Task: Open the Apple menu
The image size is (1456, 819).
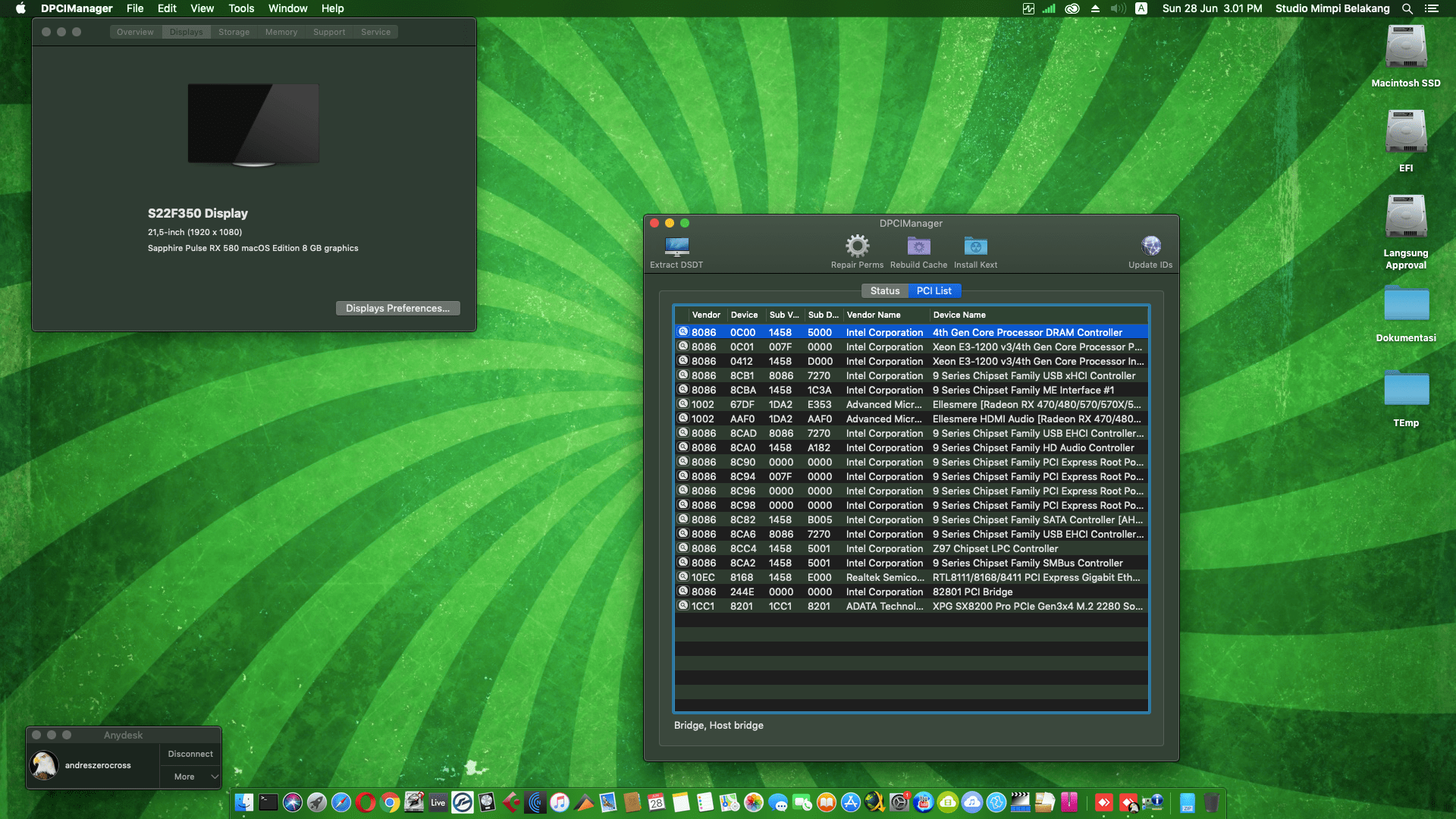Action: pos(20,8)
